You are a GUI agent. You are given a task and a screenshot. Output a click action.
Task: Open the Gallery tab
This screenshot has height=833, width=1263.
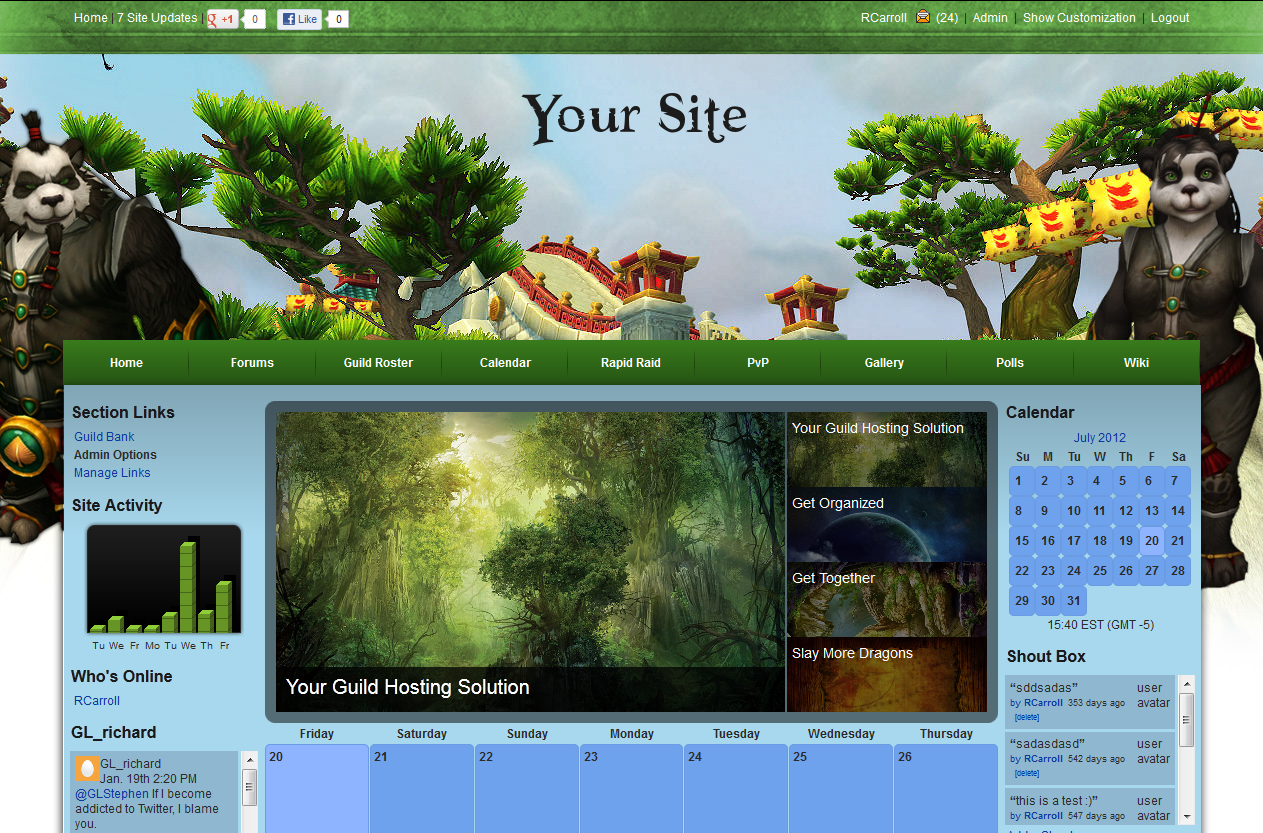tap(884, 363)
